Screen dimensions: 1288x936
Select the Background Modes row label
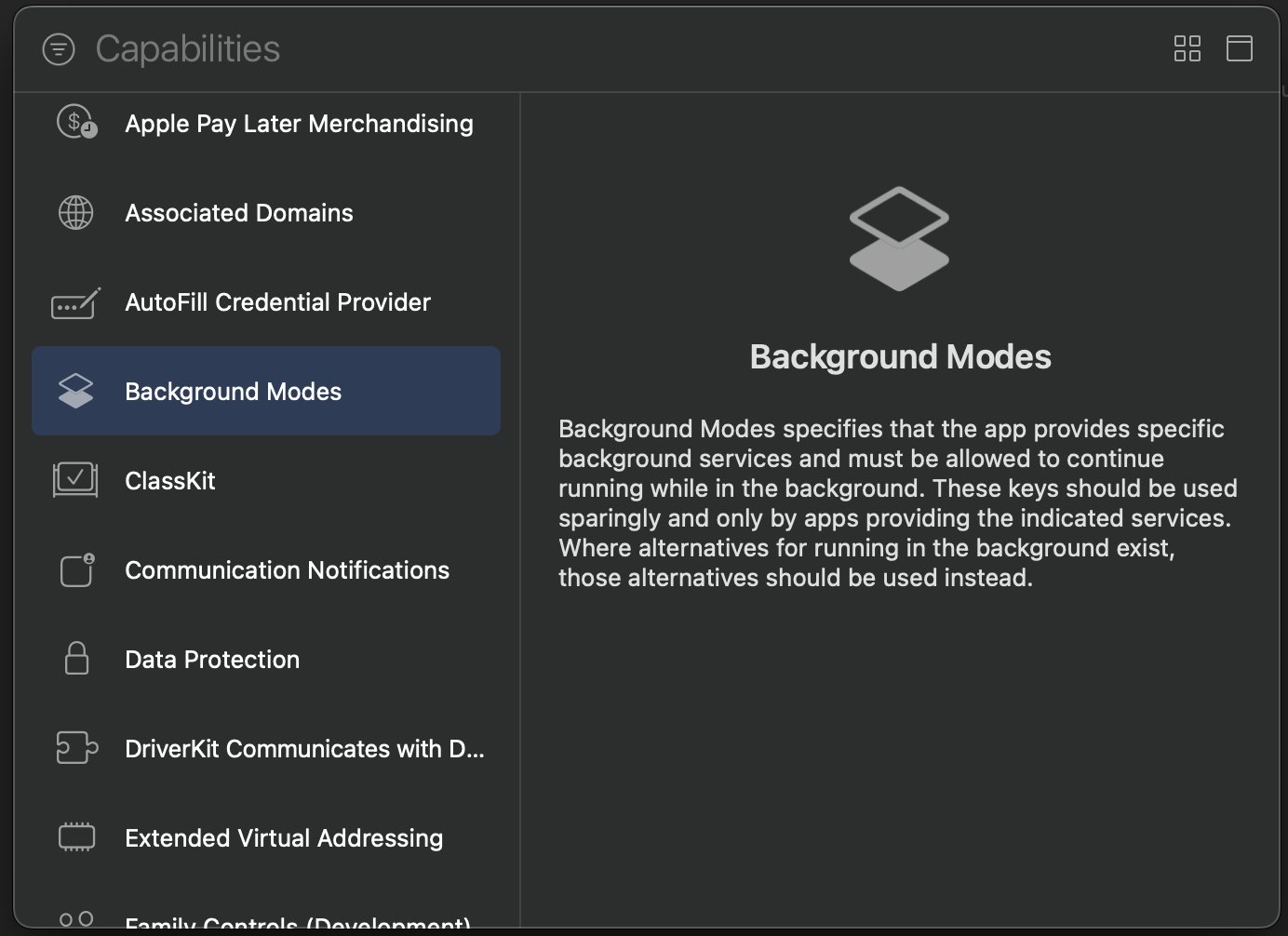(233, 392)
